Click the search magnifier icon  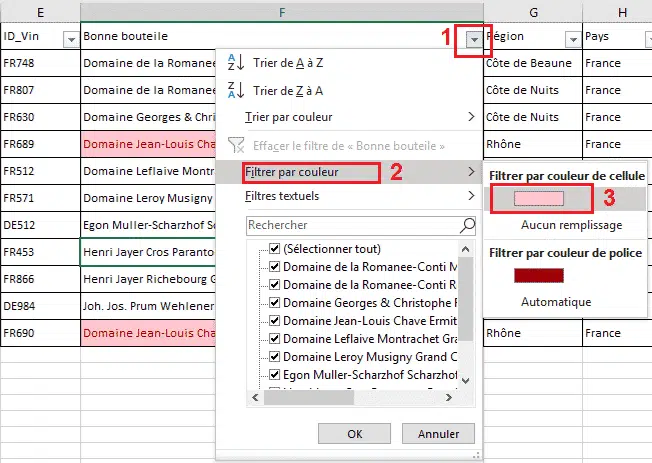click(467, 225)
